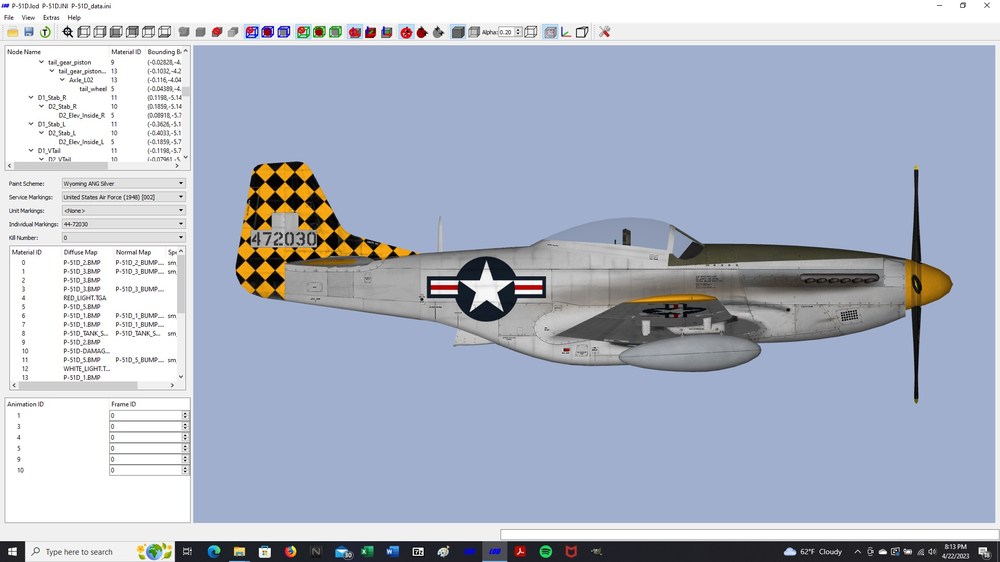Open the Paint Scheme dropdown
The height and width of the screenshot is (562, 1000).
123,183
